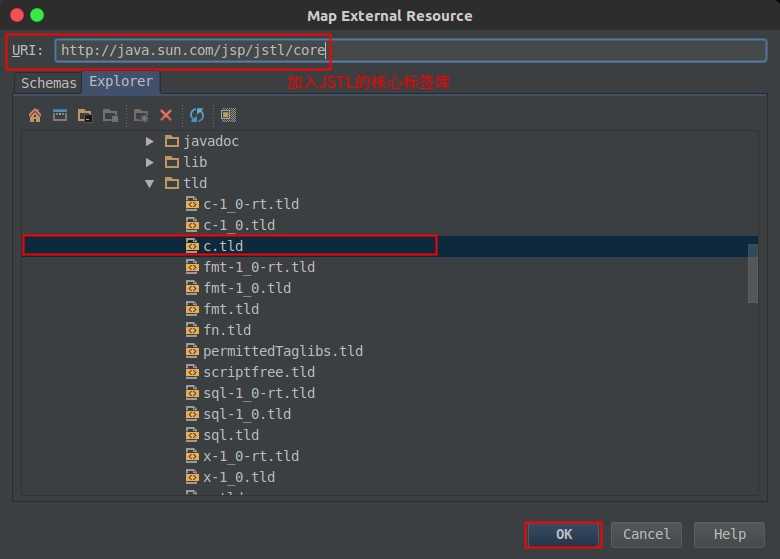Click the folder icon of javadoc
780x559 pixels.
point(172,141)
